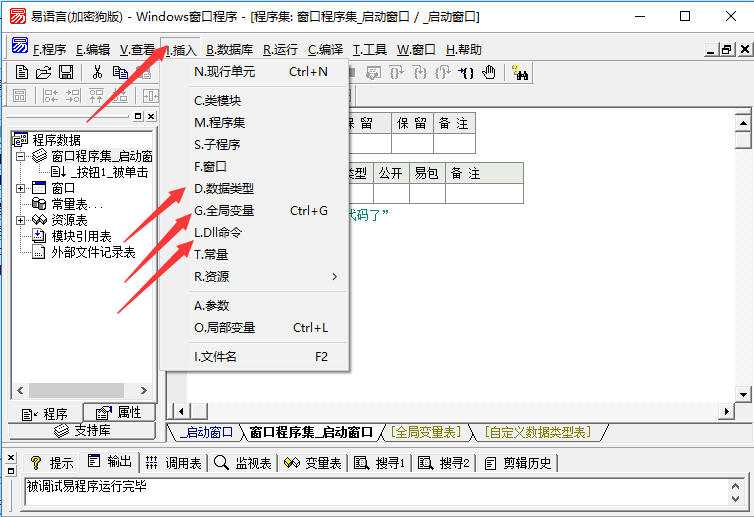
Task: Open the H.帮助 menu
Action: [464, 50]
